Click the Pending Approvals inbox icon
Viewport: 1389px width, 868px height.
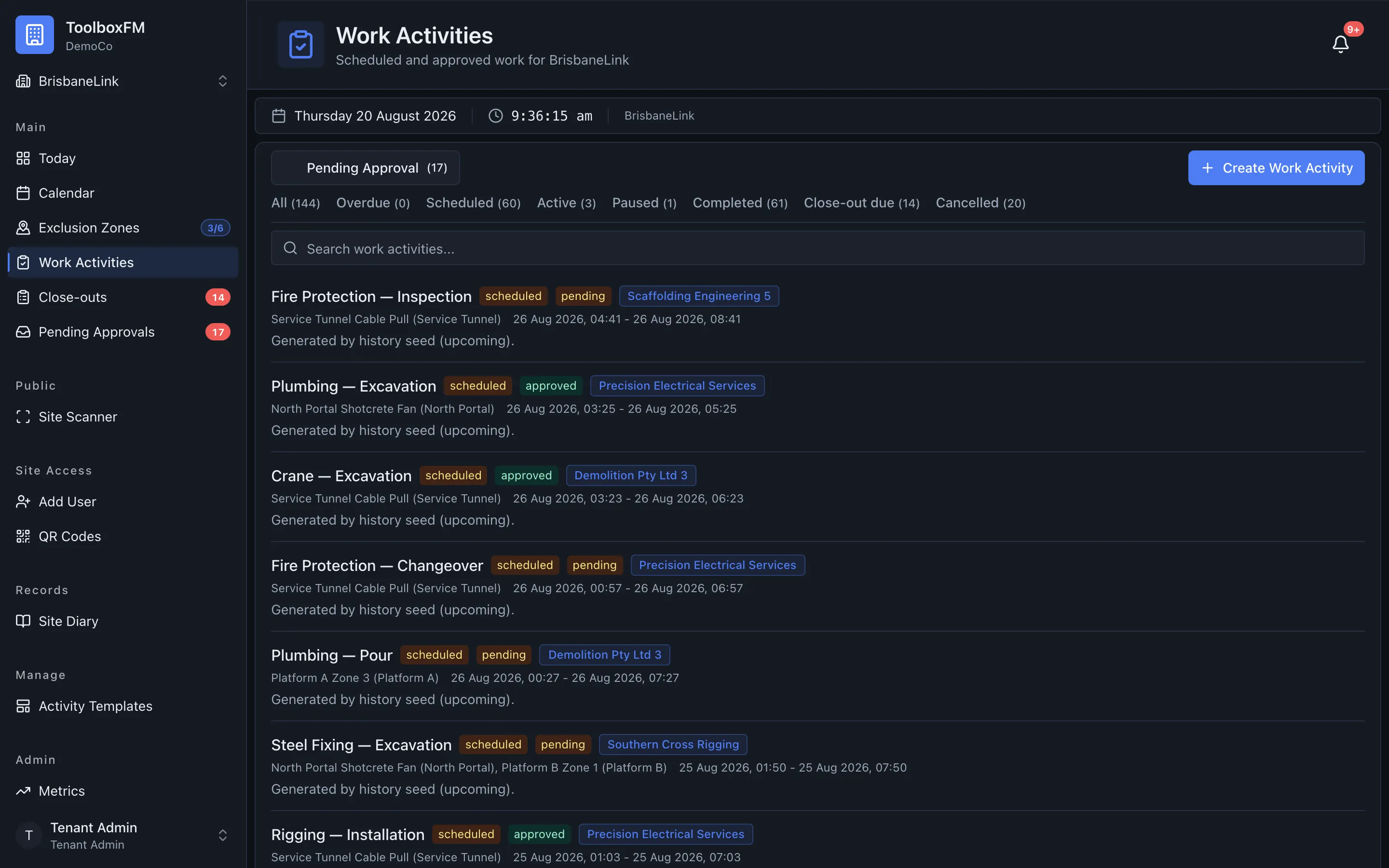[x=23, y=332]
